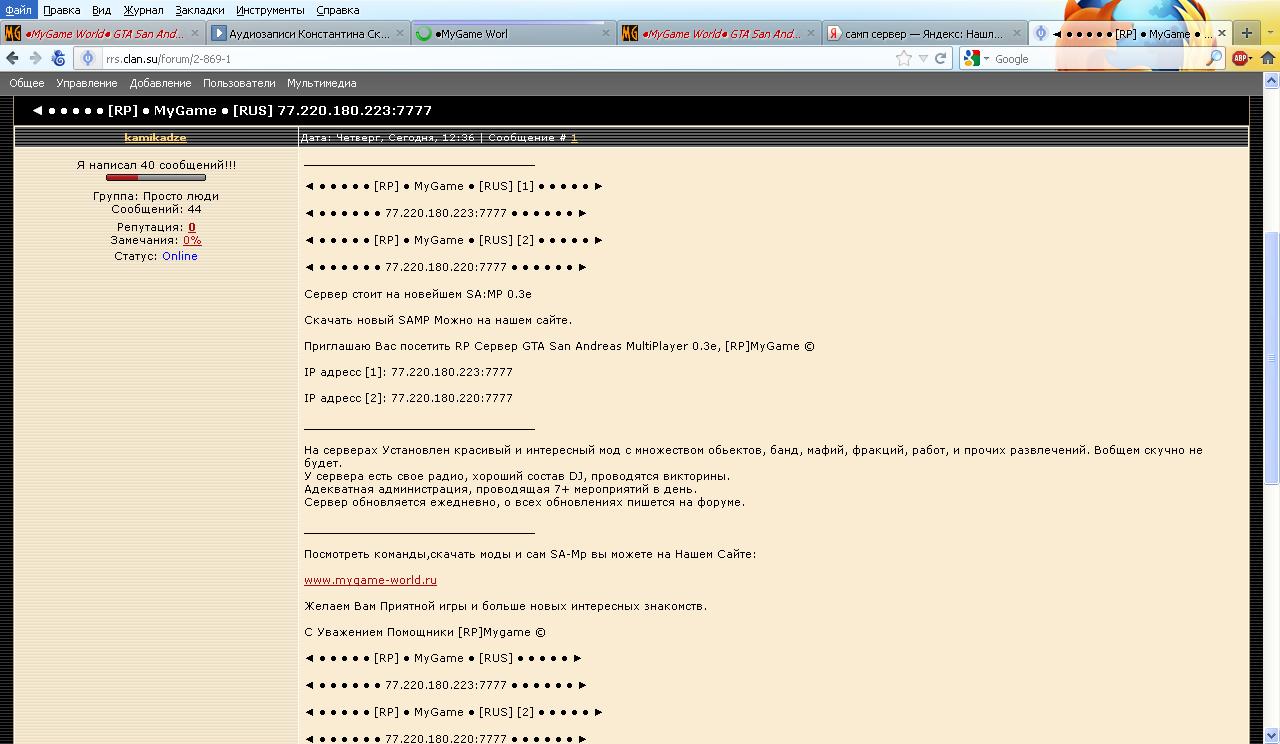
Task: Close the самп сервер Яндекс tab
Action: pyautogui.click(x=1015, y=33)
